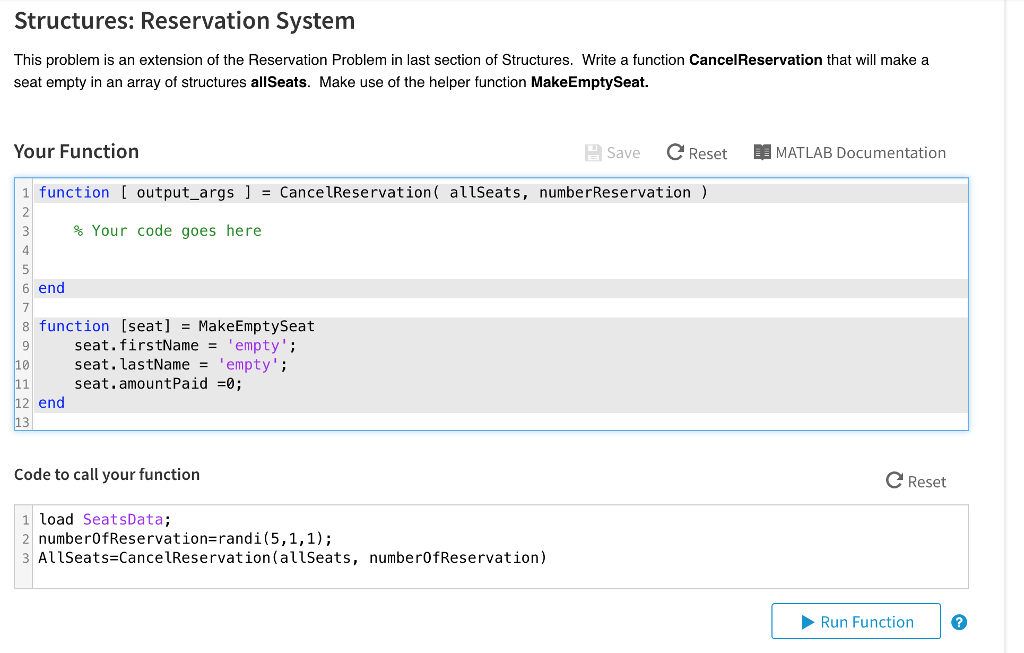This screenshot has height=653, width=1024.
Task: Click the '% Your code goes here' comment line
Action: 167,231
